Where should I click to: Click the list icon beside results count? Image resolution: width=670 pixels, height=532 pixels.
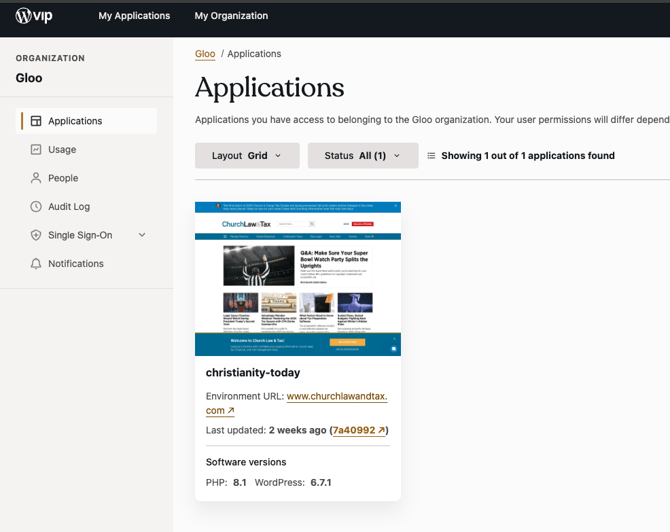tap(431, 156)
